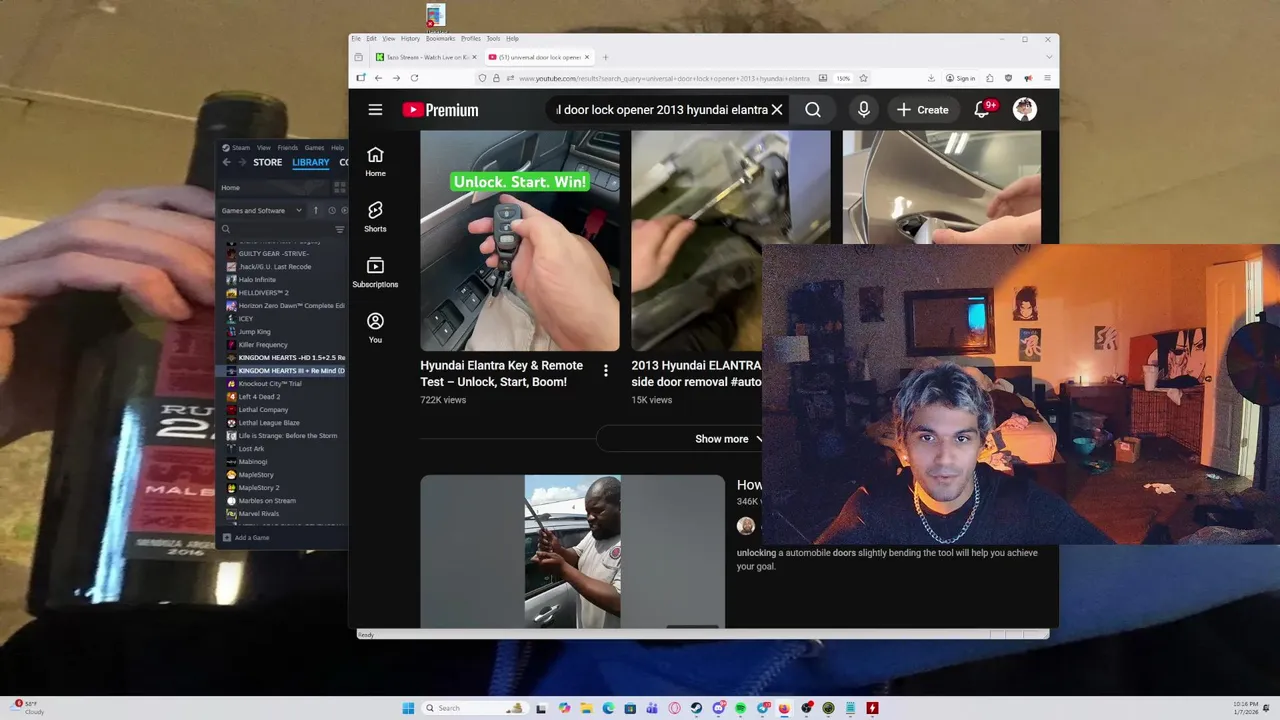The width and height of the screenshot is (1280, 720).
Task: Open Spotify from the Windows taskbar
Action: 740,708
